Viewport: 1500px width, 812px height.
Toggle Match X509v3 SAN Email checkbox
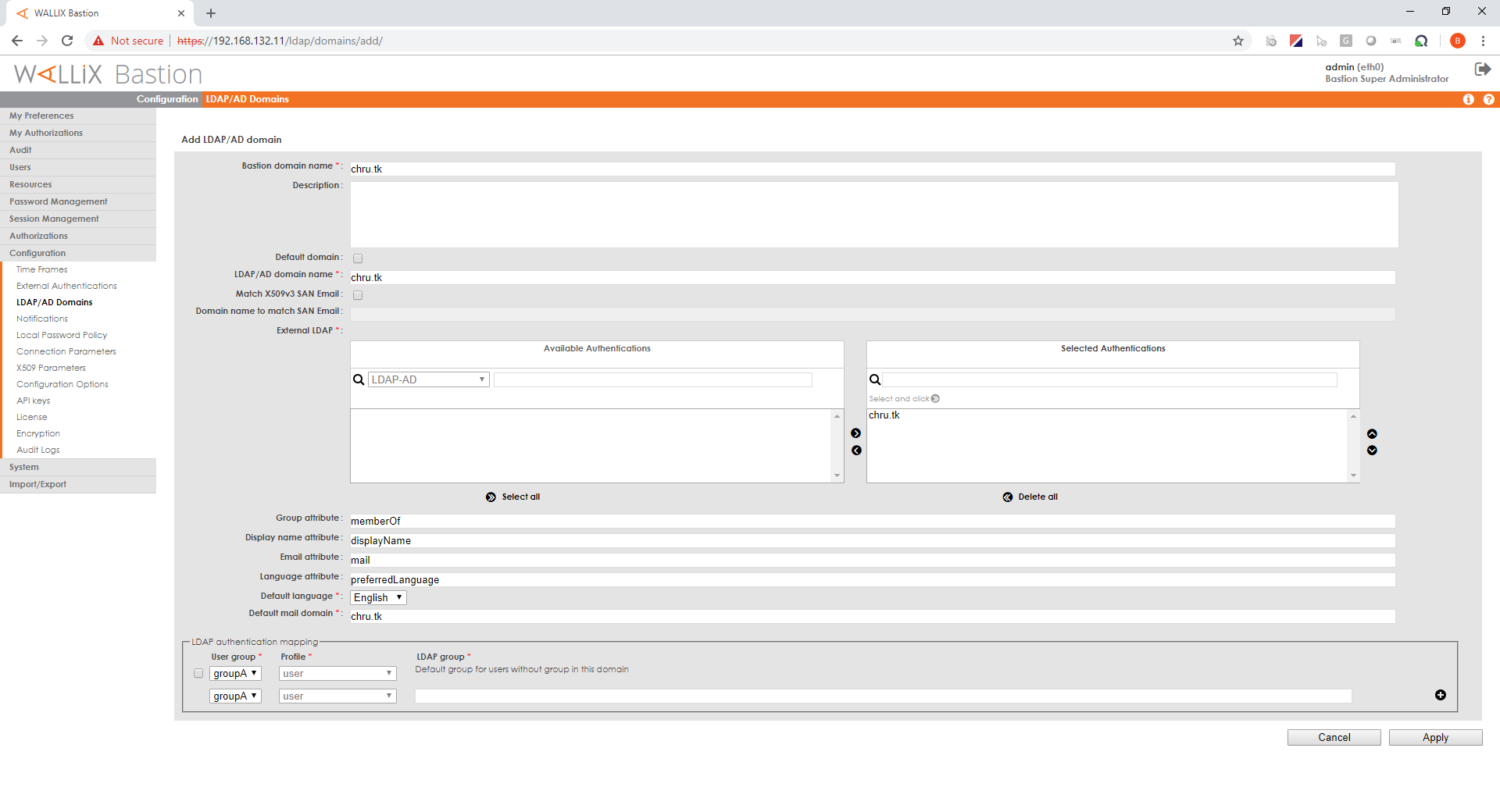(x=358, y=295)
